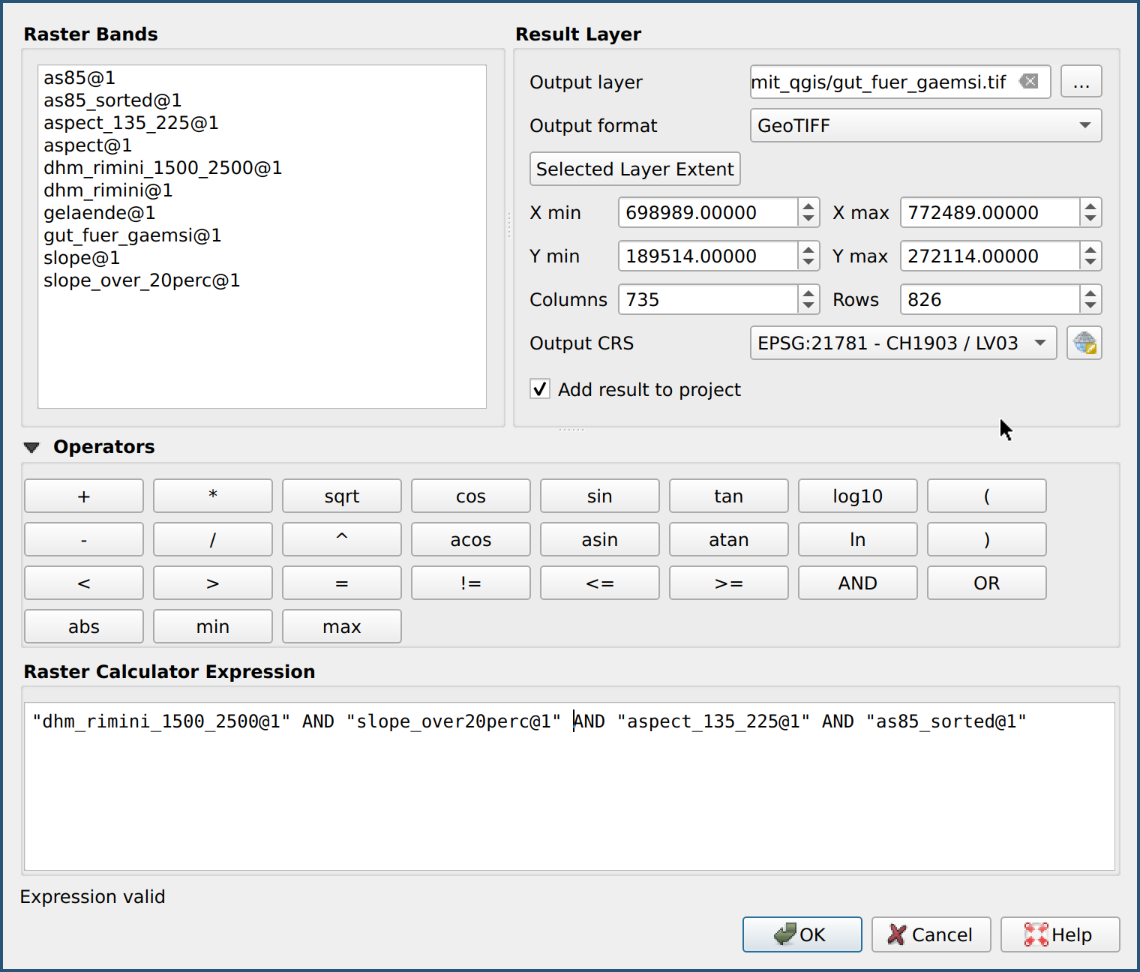Increase the Columns value with stepper
The image size is (1140, 972).
pos(809,293)
